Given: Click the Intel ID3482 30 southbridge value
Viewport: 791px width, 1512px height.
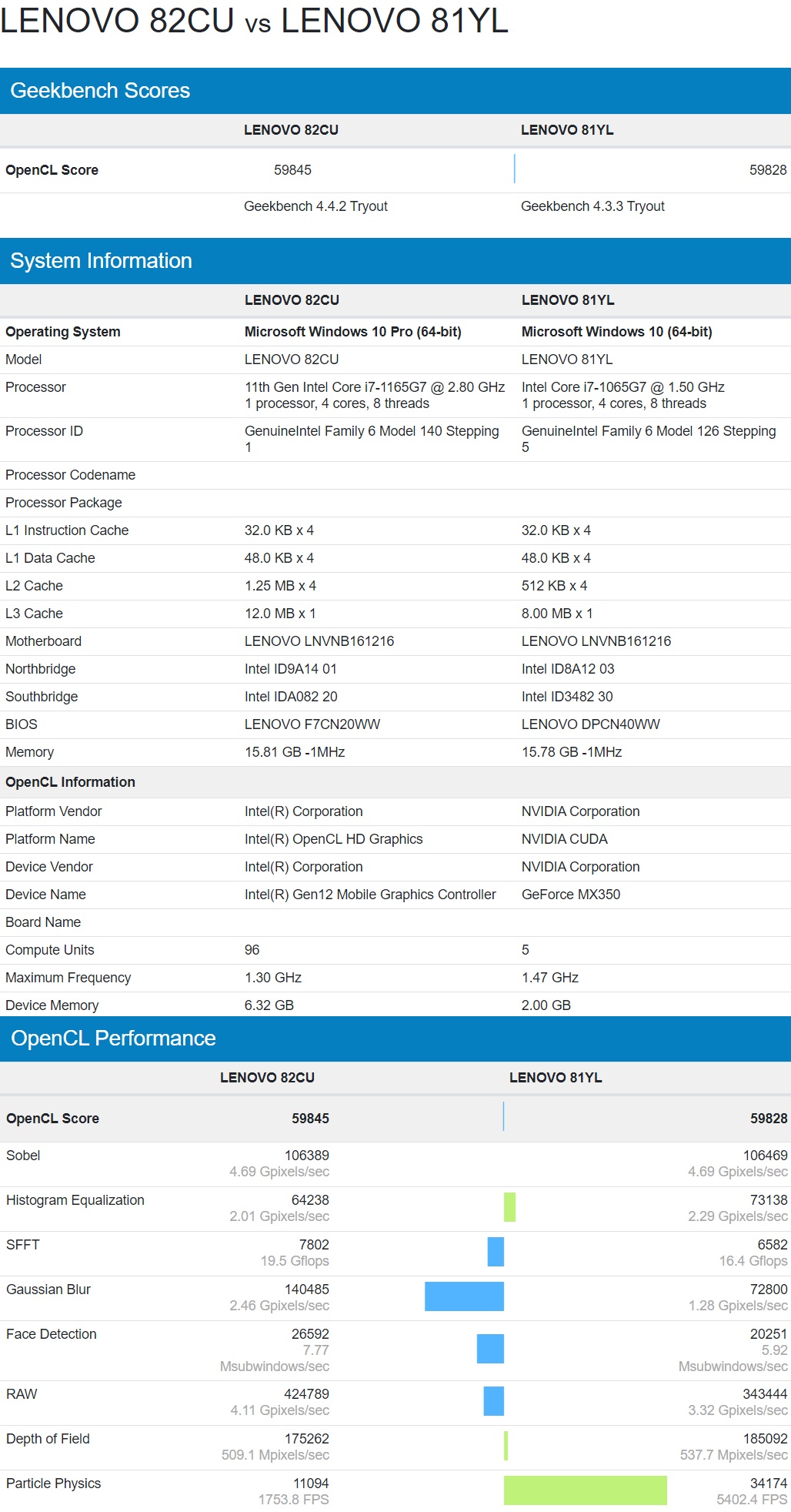Looking at the screenshot, I should click(567, 697).
